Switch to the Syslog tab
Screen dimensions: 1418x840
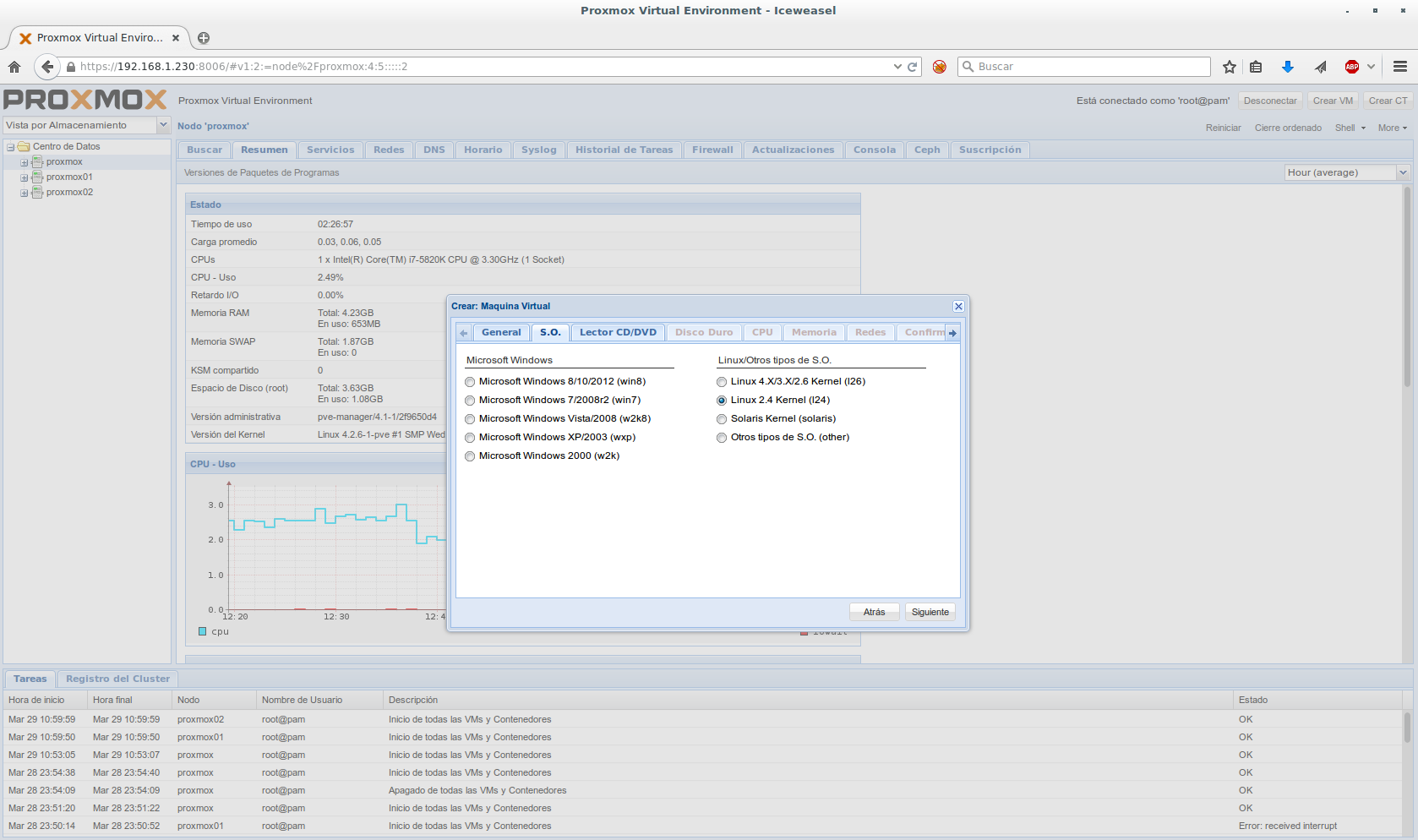click(x=538, y=150)
